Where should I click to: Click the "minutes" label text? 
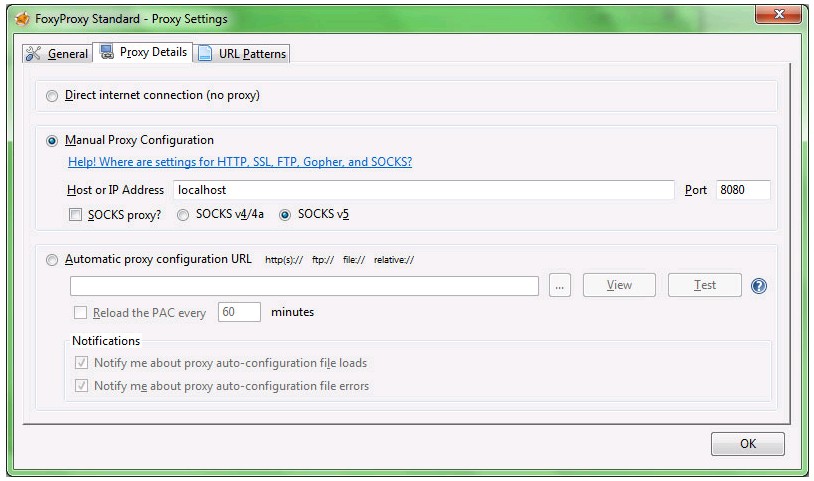pos(292,312)
